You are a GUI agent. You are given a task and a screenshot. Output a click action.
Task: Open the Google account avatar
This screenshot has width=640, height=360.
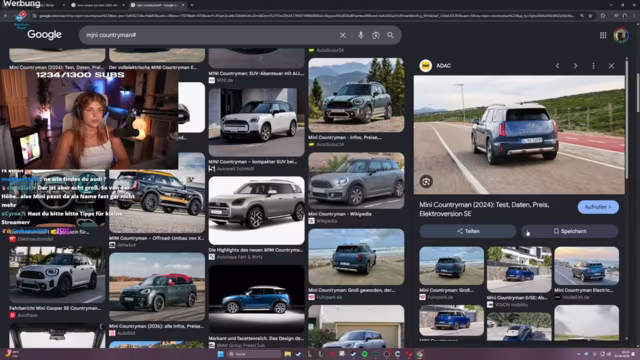(621, 36)
